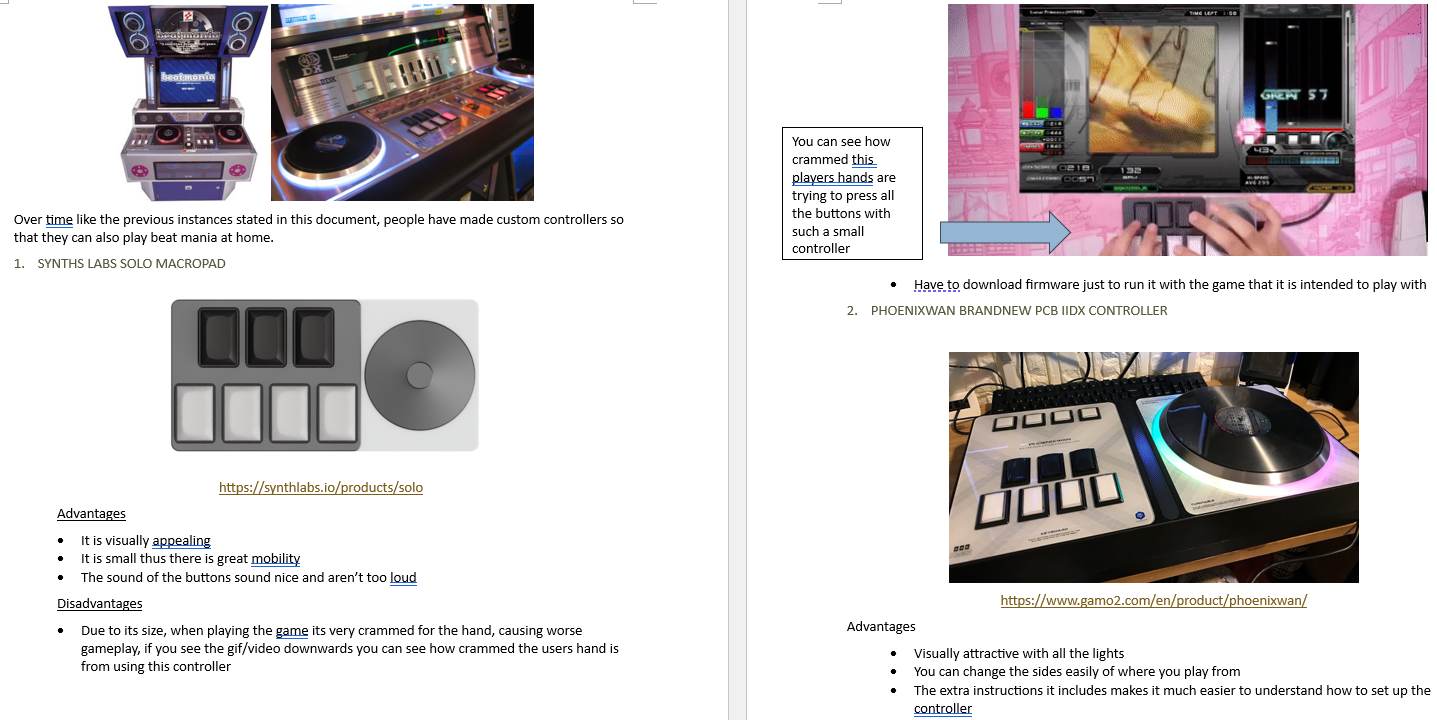1437x720 pixels.
Task: Click the "Advantages" label on the right page
Action: (x=881, y=627)
